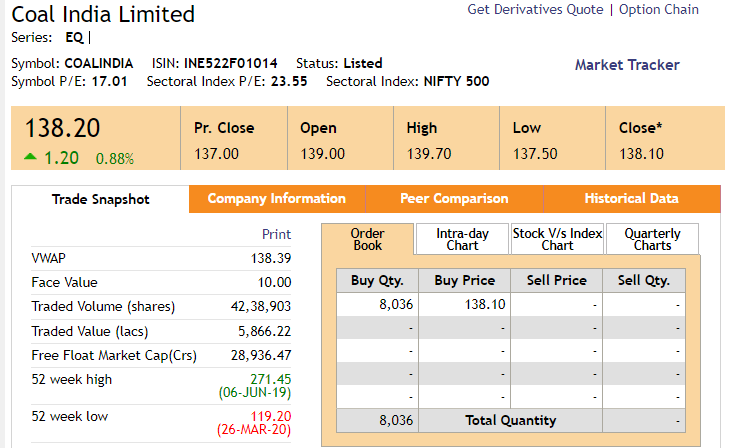Screen dimensions: 752x448
Task: Select the Trade Snapshot tab
Action: pyautogui.click(x=100, y=199)
